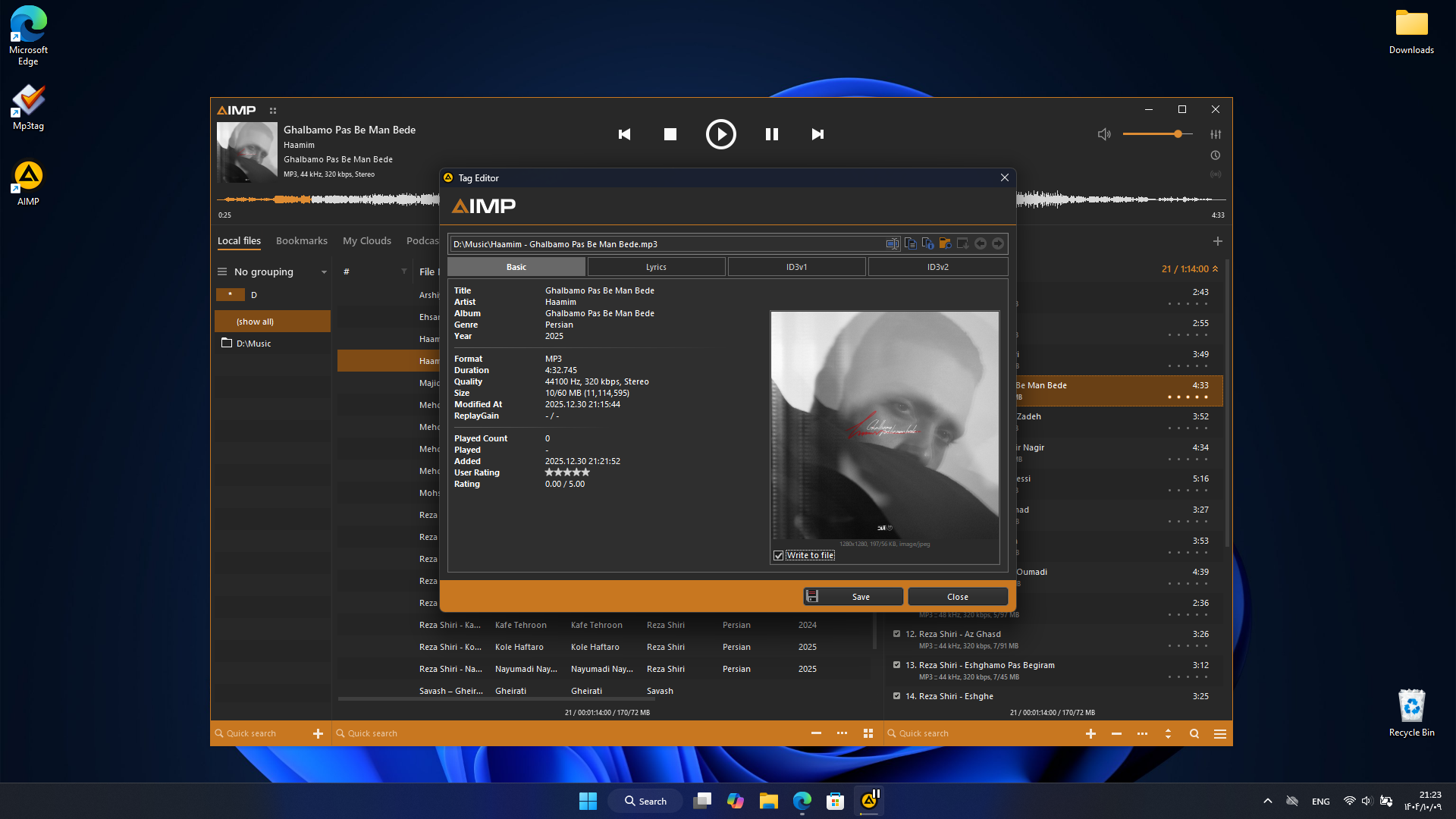Toggle checkbox for Reza Shiri - Eshghamo Pas Begiram

897,665
